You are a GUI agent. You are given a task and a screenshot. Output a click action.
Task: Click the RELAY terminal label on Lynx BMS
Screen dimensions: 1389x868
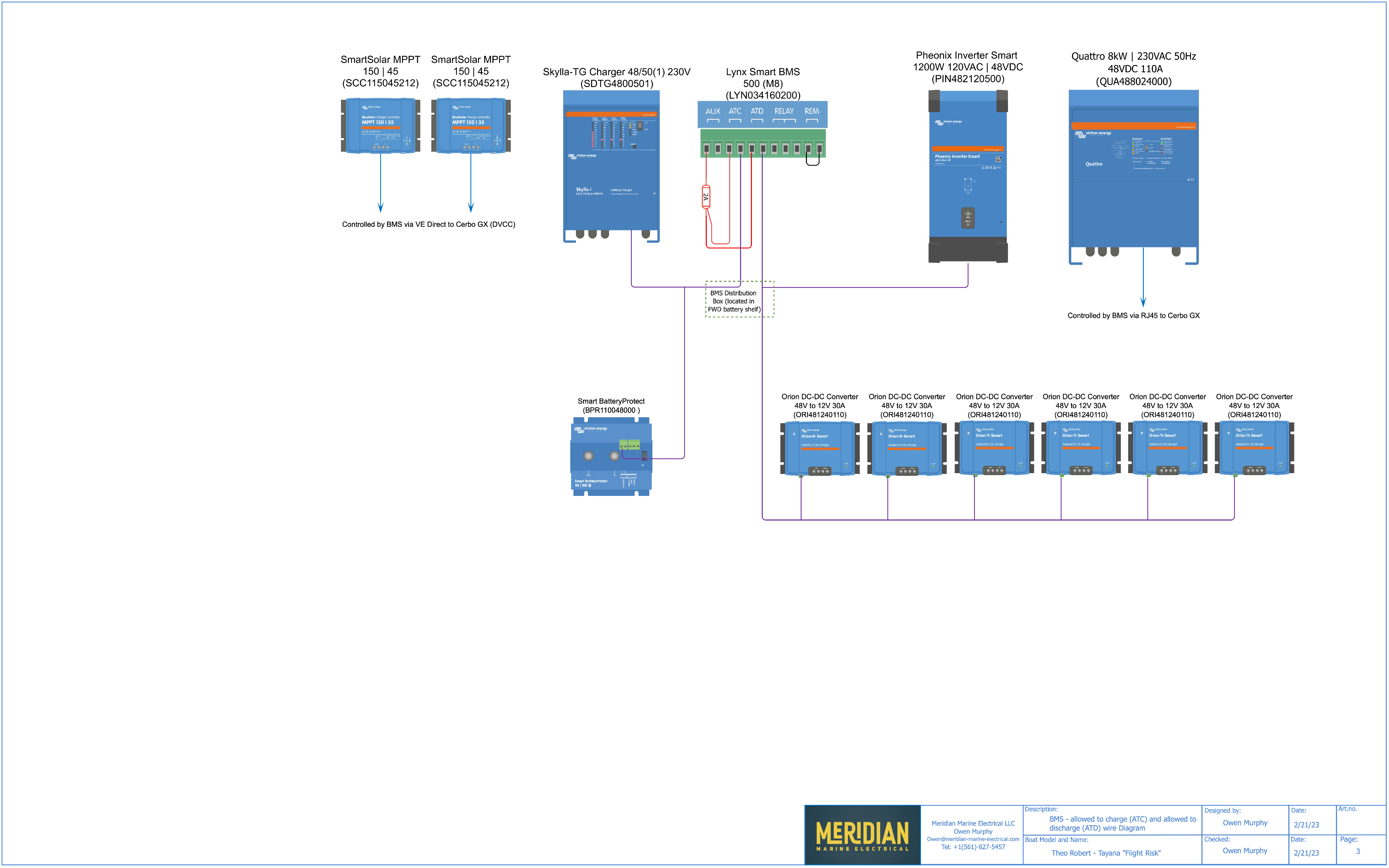pyautogui.click(x=784, y=111)
